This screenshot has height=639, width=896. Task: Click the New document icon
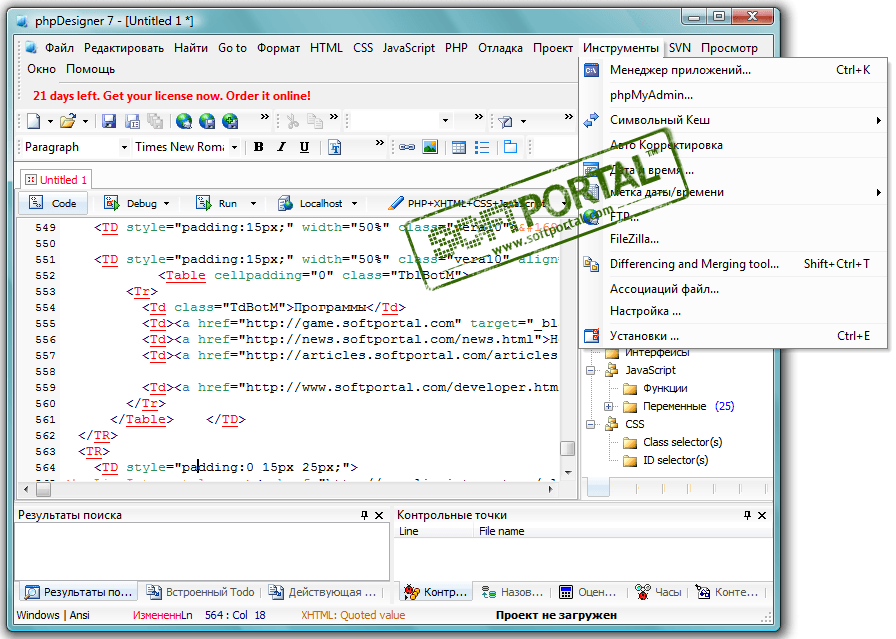point(34,121)
